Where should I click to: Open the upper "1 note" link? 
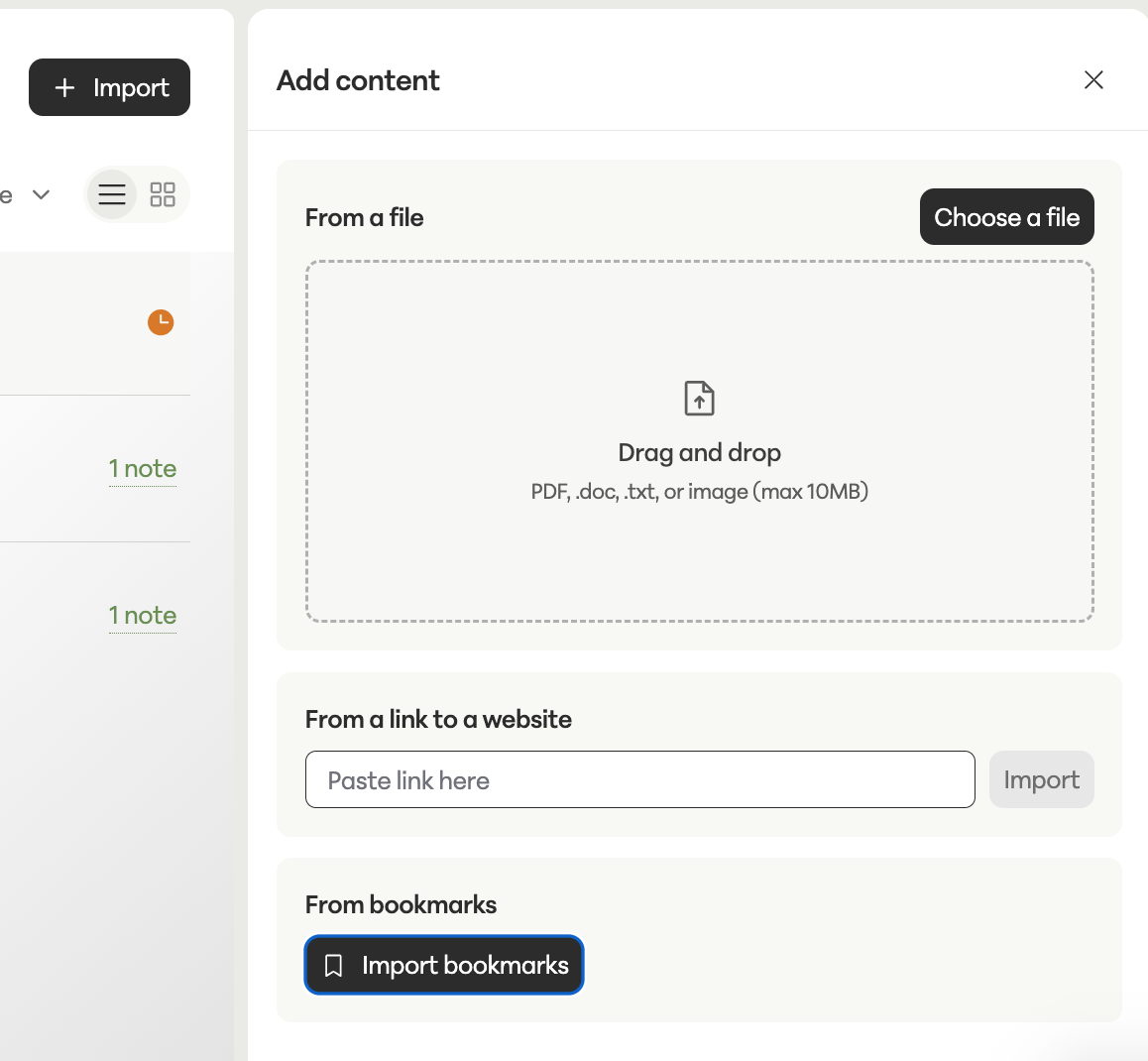143,468
